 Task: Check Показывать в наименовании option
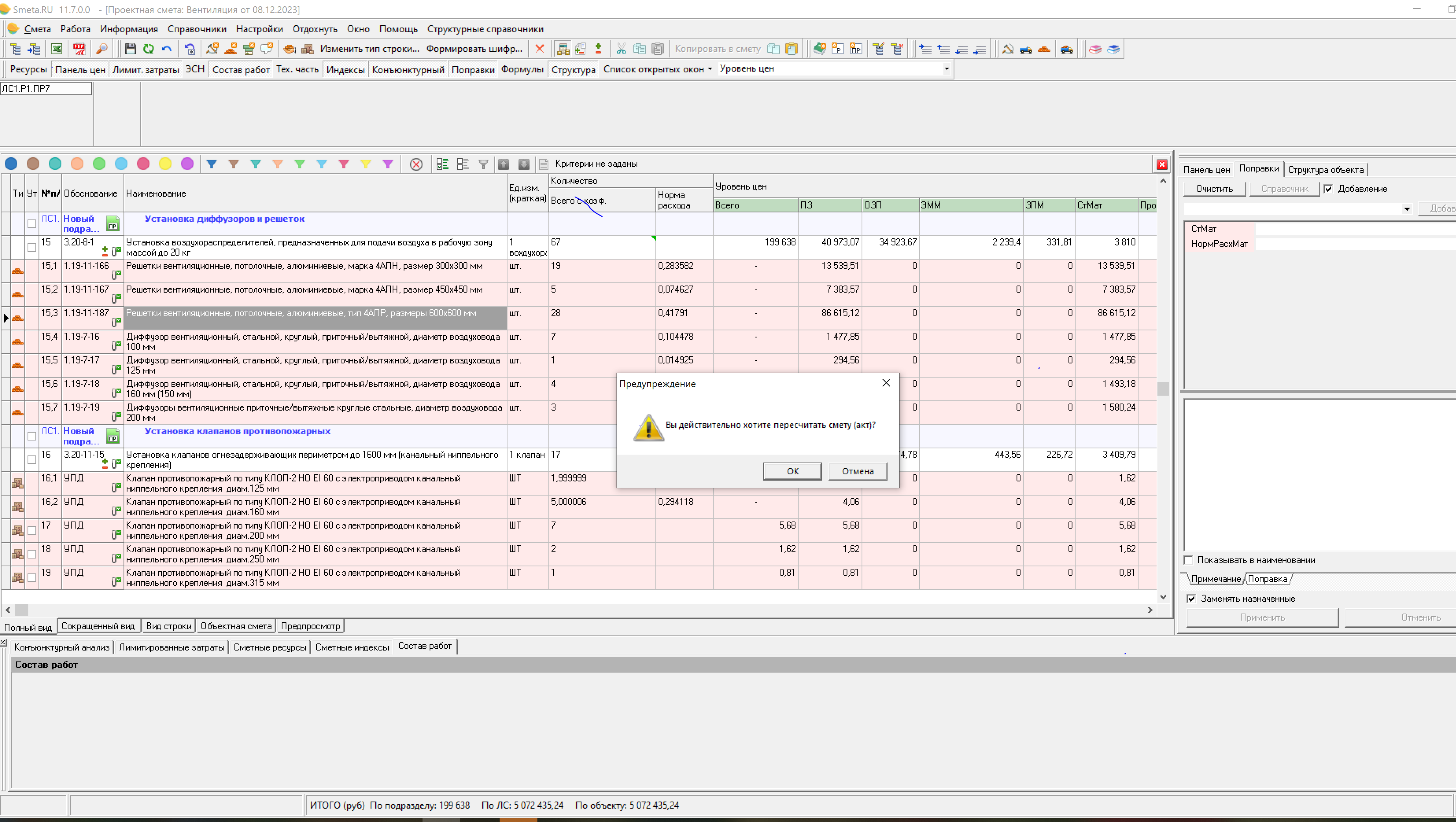pos(1188,560)
